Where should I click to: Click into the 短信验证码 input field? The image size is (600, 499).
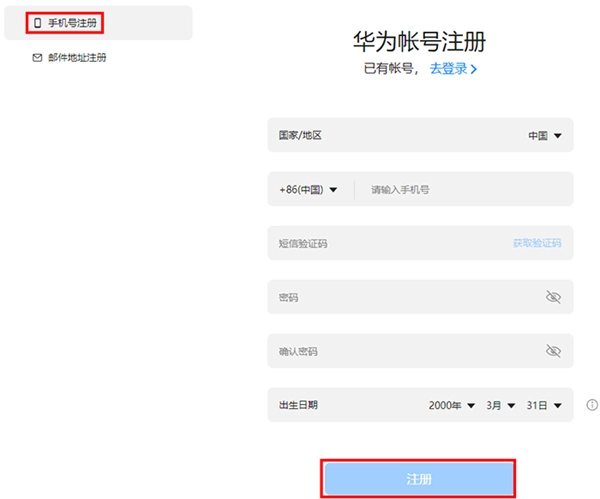point(390,243)
